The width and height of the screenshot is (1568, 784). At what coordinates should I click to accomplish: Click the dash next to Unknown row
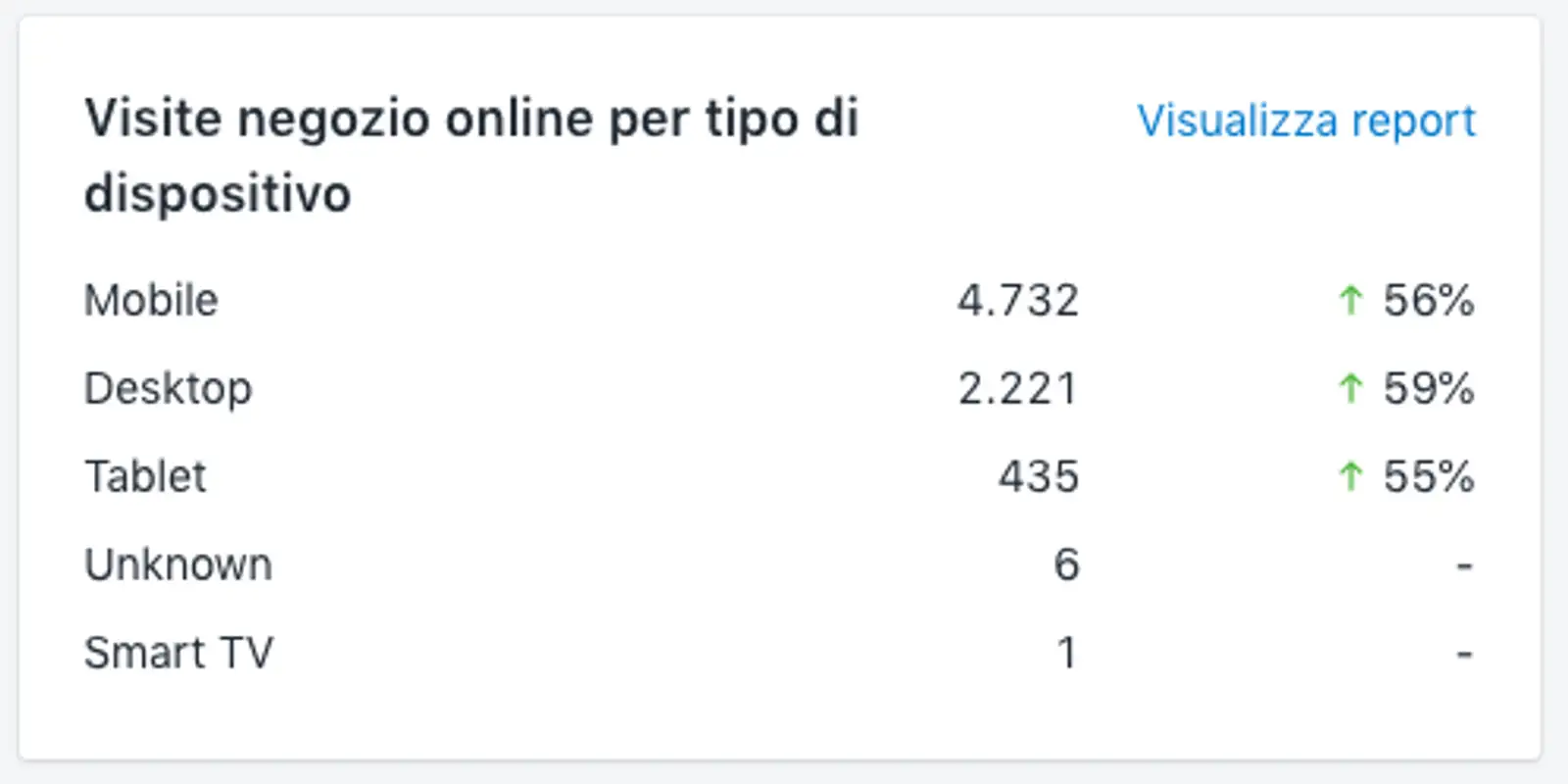[x=1464, y=564]
